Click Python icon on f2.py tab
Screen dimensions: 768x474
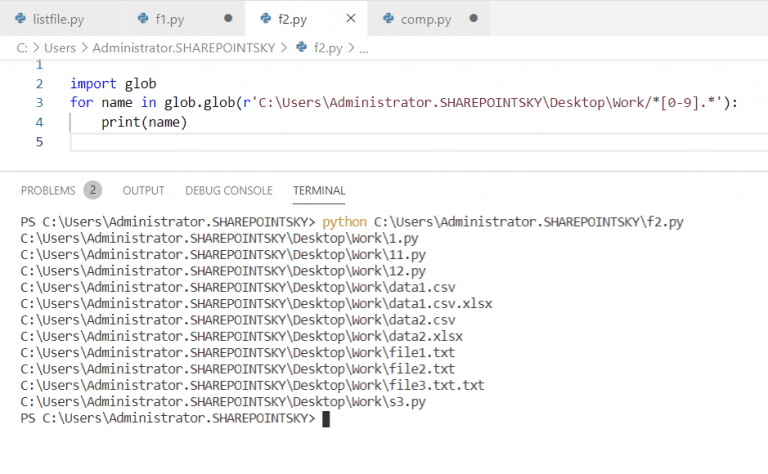(265, 18)
